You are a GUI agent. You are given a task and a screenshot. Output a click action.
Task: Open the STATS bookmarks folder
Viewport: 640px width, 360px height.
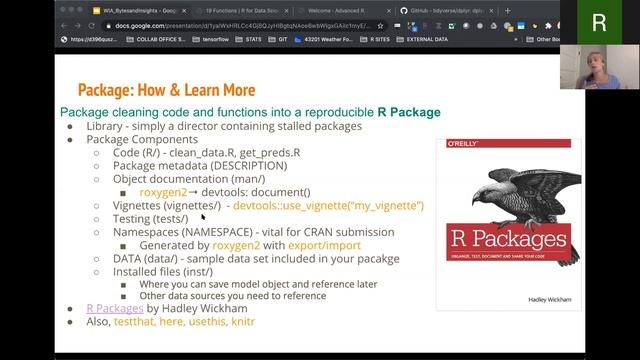(249, 40)
